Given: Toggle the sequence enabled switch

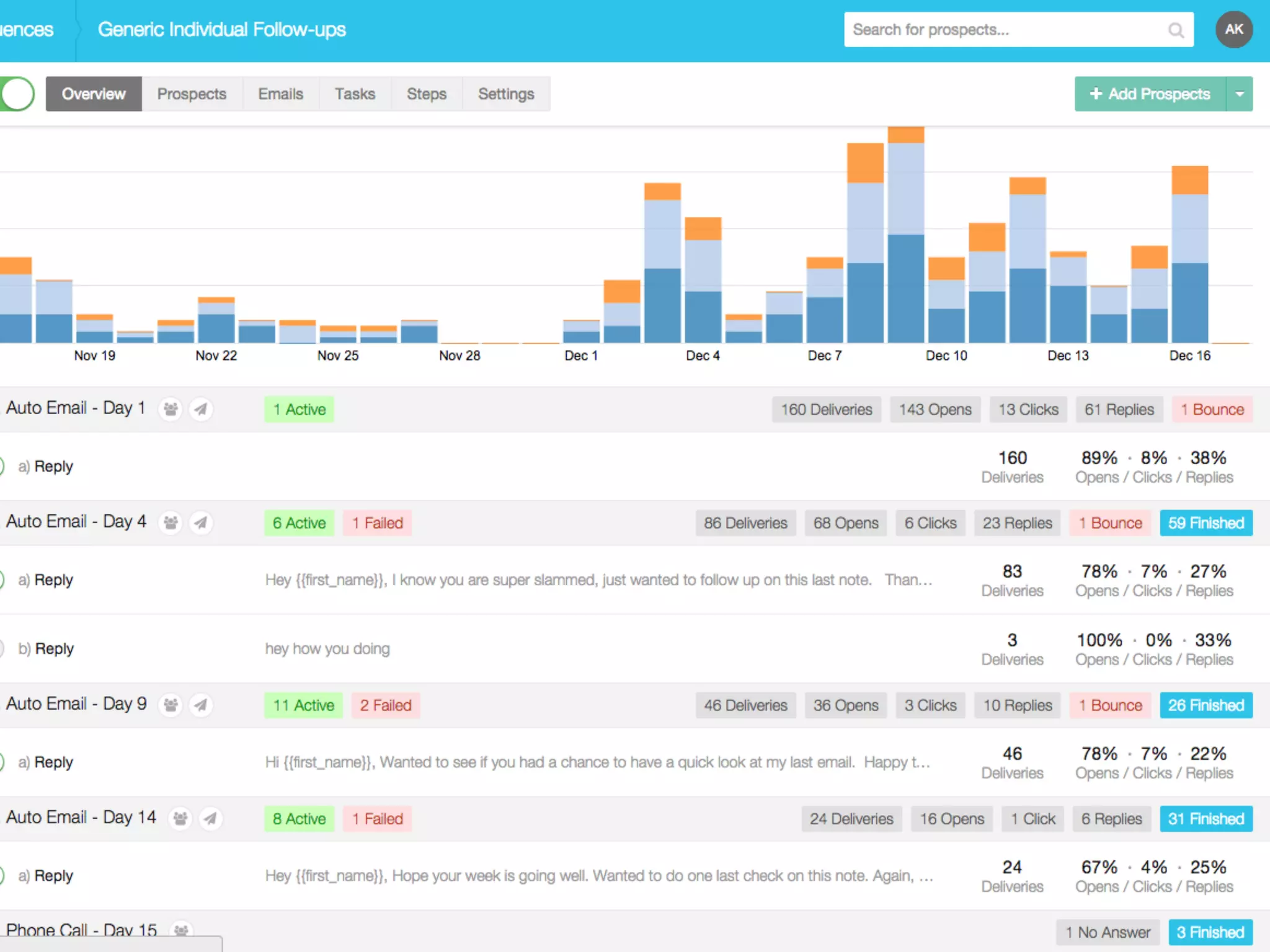Looking at the screenshot, I should [x=16, y=94].
